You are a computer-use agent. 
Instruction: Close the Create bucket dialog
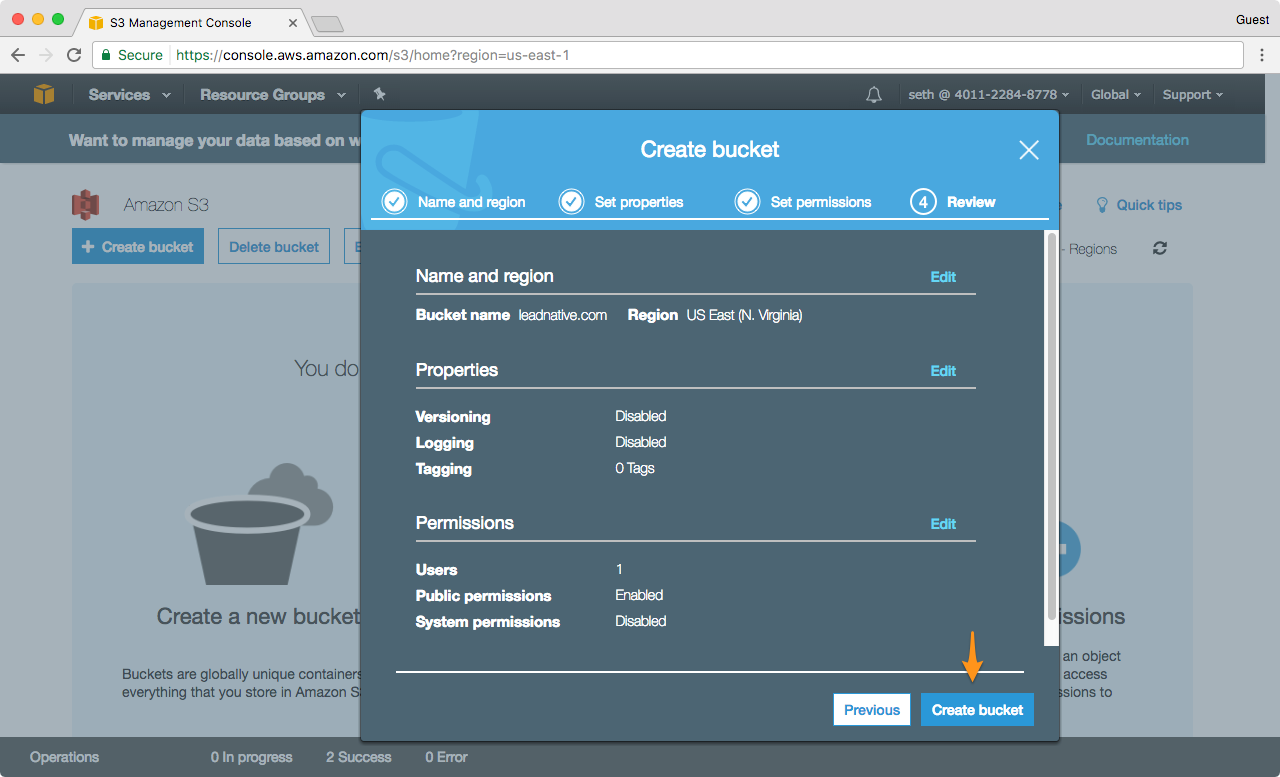point(1028,150)
